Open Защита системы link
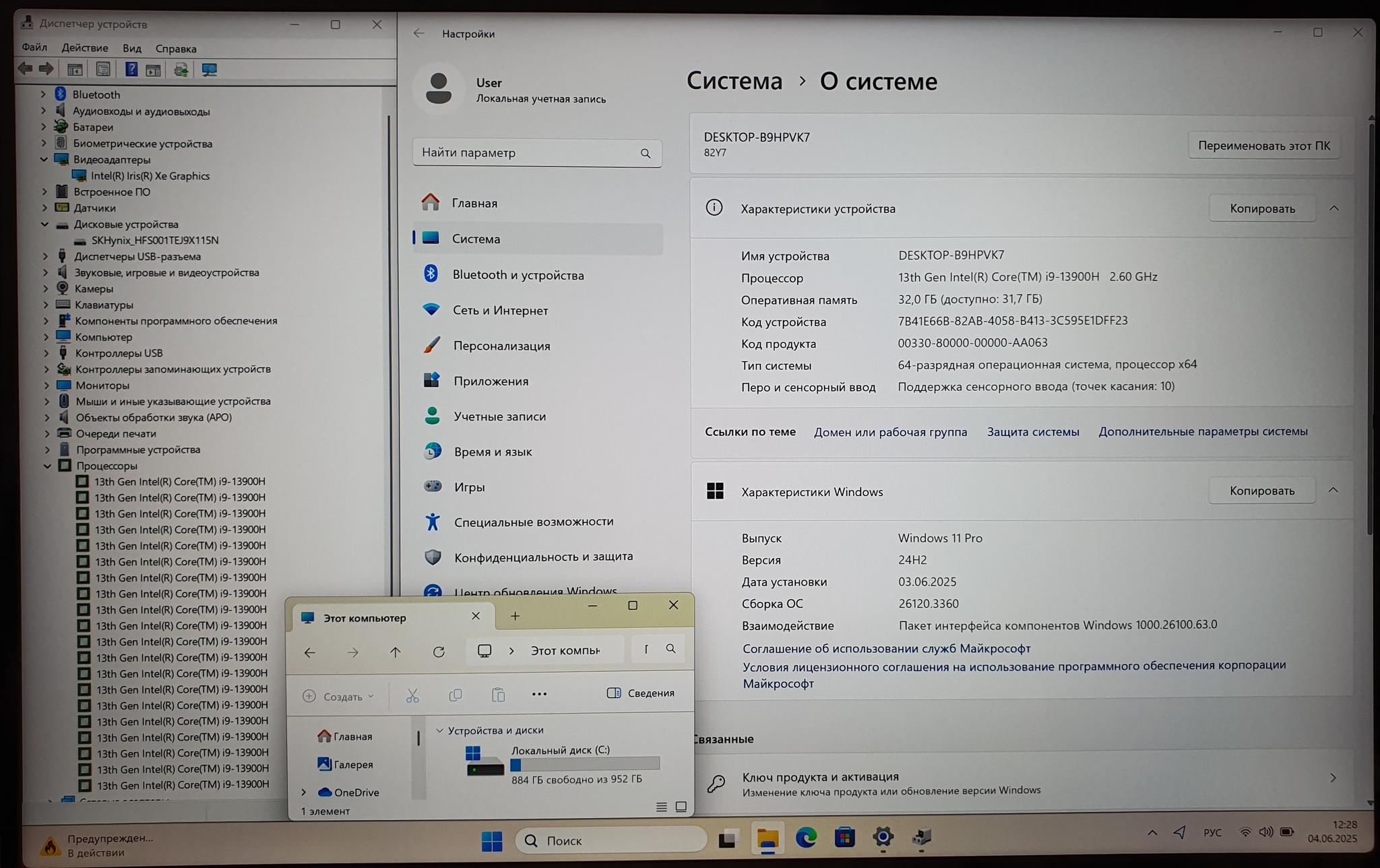Screen dimensions: 1380x868 pyautogui.click(x=1032, y=432)
